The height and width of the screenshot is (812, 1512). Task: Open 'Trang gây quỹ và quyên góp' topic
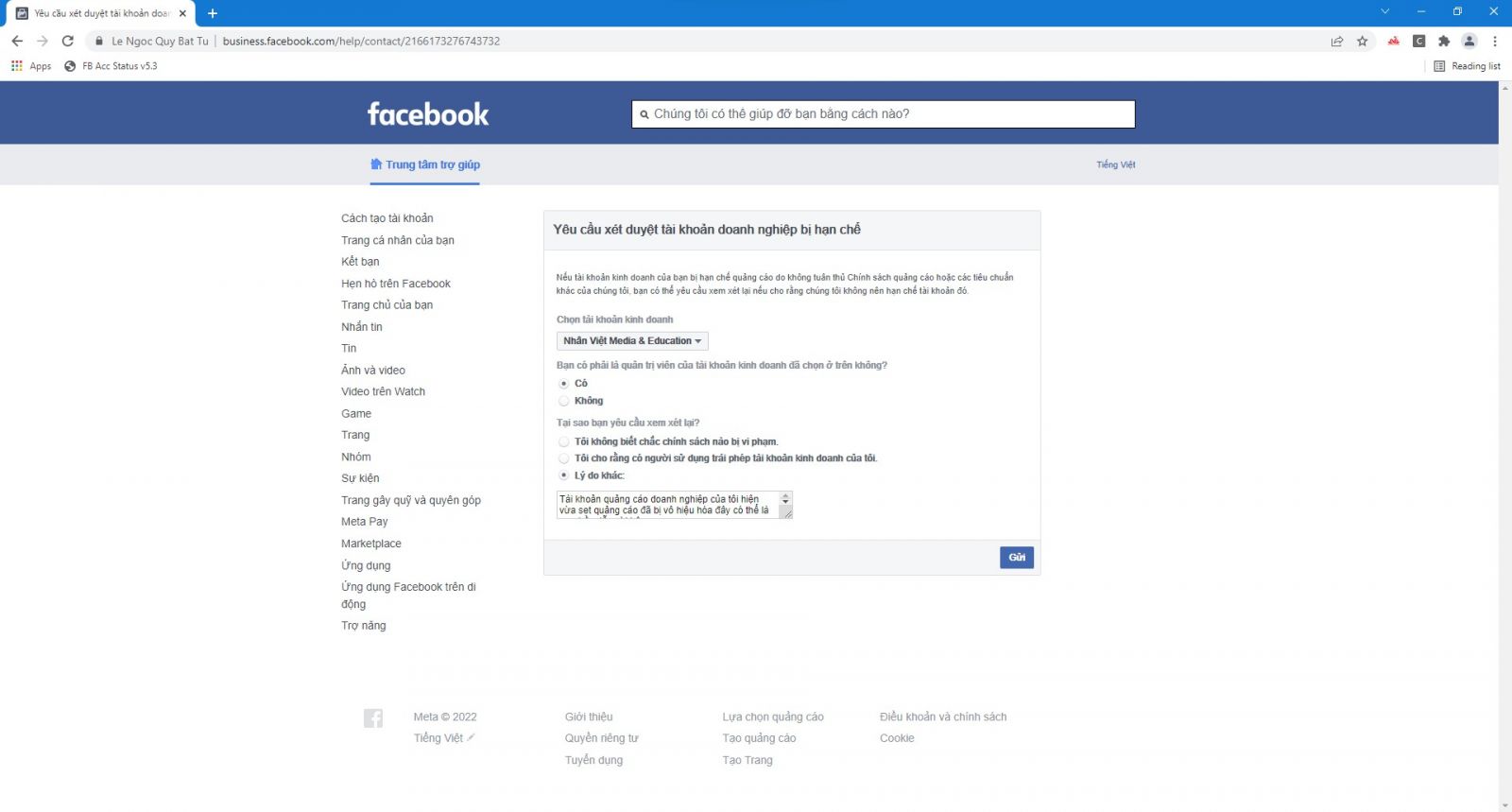411,500
